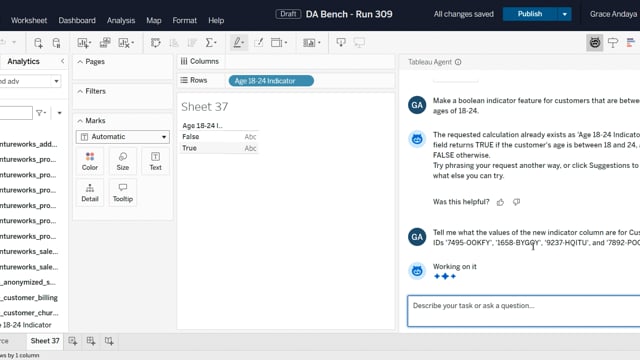Click the Sheet 37 title
The image size is (640, 360).
(x=204, y=107)
